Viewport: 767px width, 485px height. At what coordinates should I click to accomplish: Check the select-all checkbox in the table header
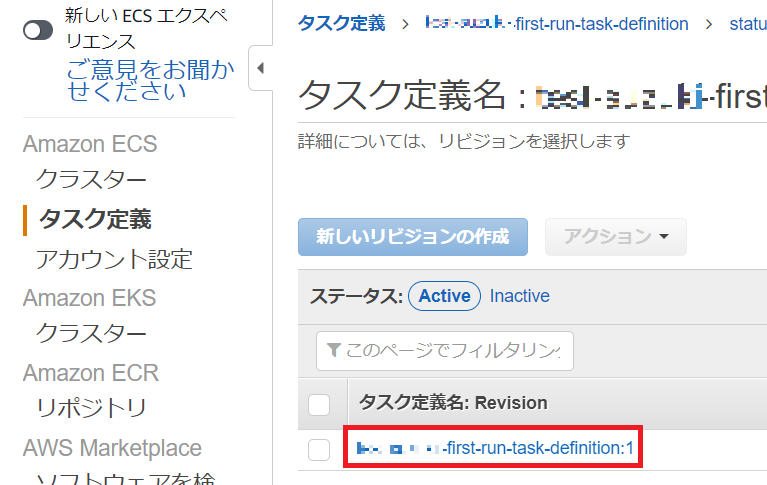click(319, 405)
